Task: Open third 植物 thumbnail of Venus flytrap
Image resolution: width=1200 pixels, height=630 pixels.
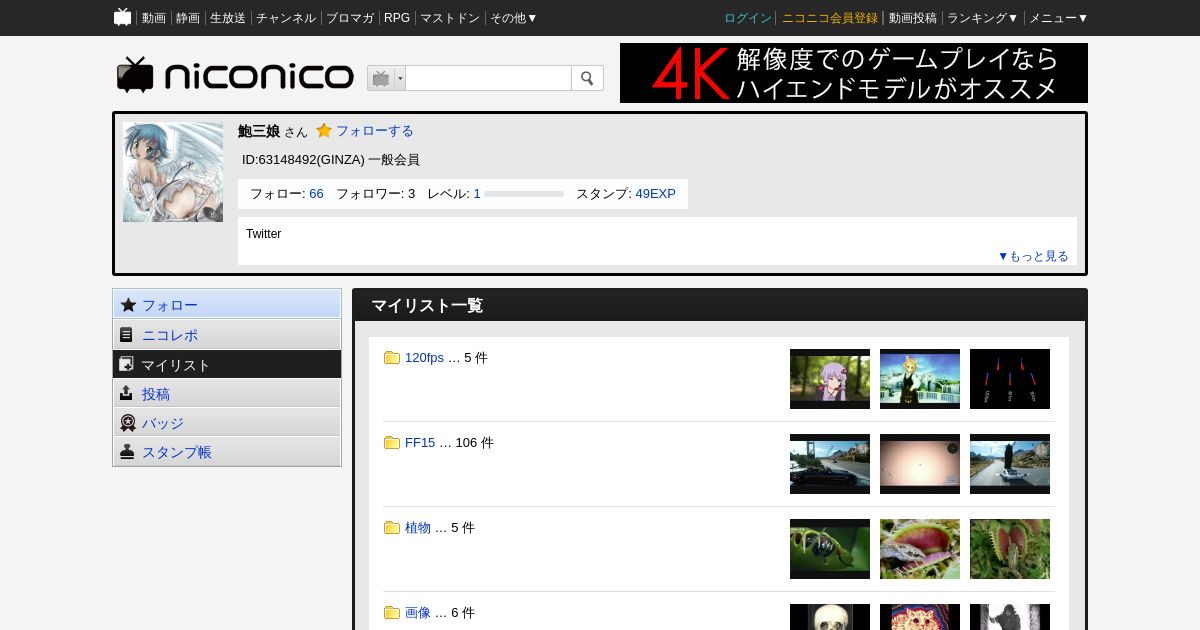Action: [x=1010, y=549]
